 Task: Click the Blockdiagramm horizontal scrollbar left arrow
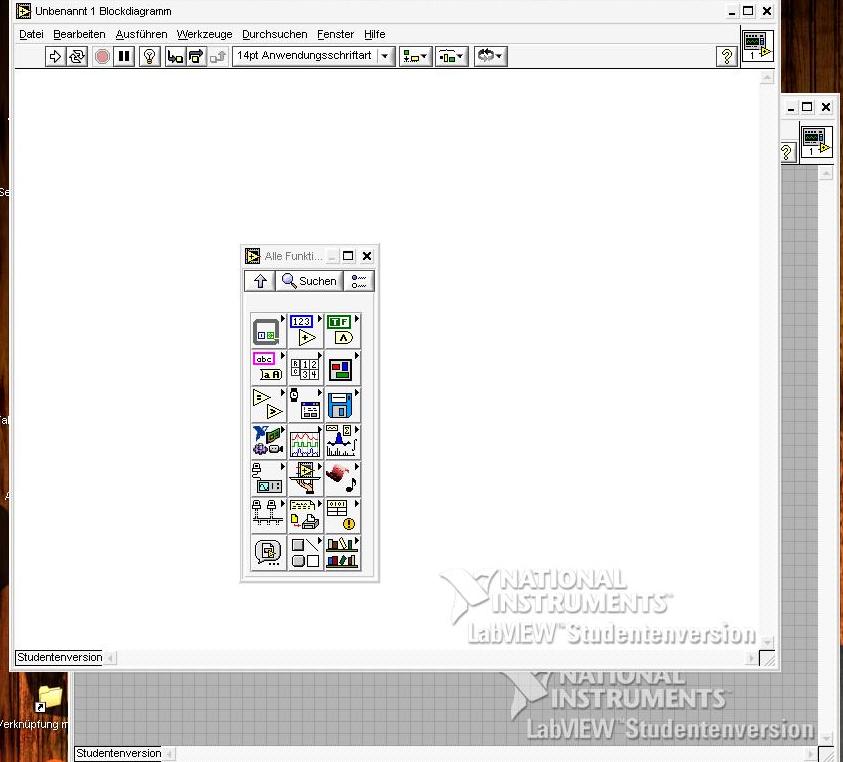[111, 658]
